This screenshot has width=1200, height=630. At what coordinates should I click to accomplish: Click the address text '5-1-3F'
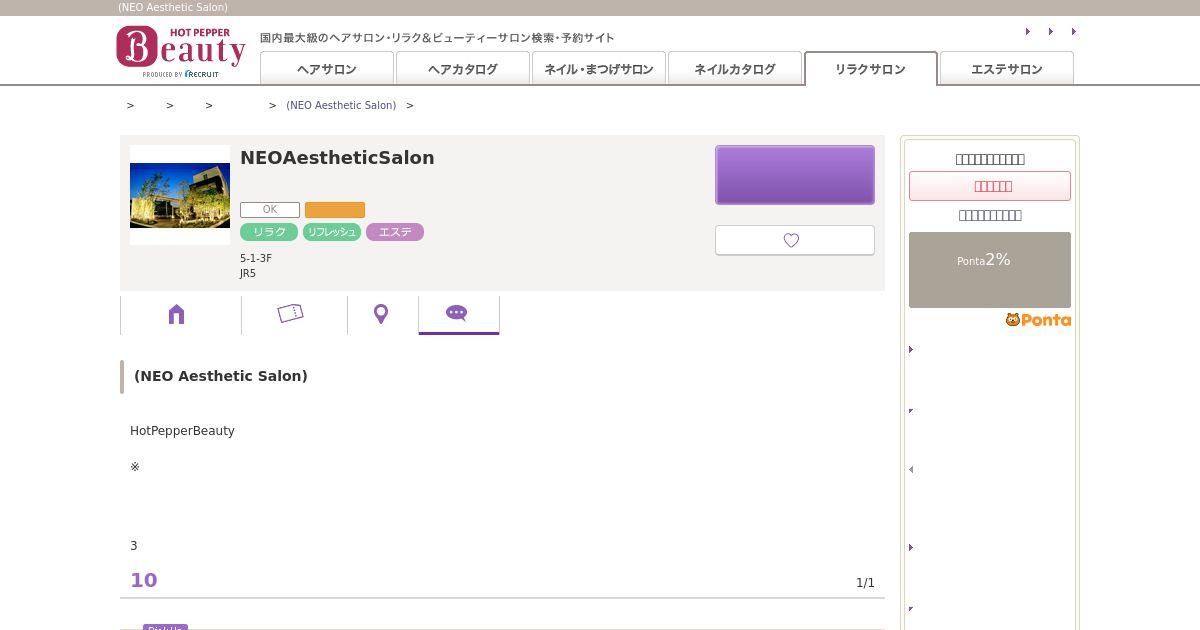(x=256, y=259)
